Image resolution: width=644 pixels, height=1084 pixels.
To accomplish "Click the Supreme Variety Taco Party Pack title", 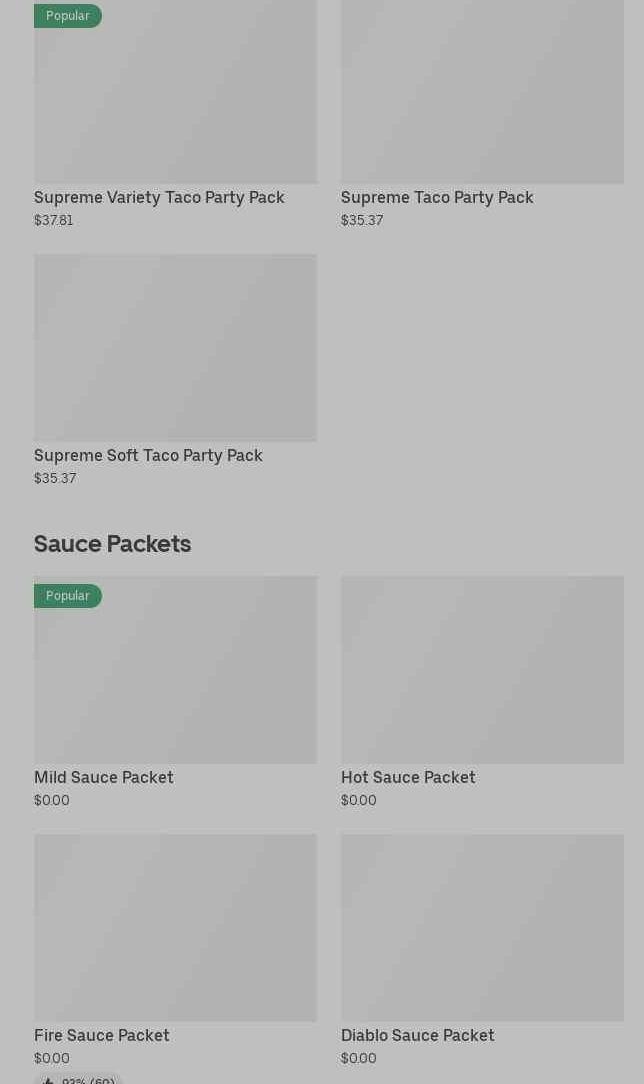I will click(x=159, y=197).
